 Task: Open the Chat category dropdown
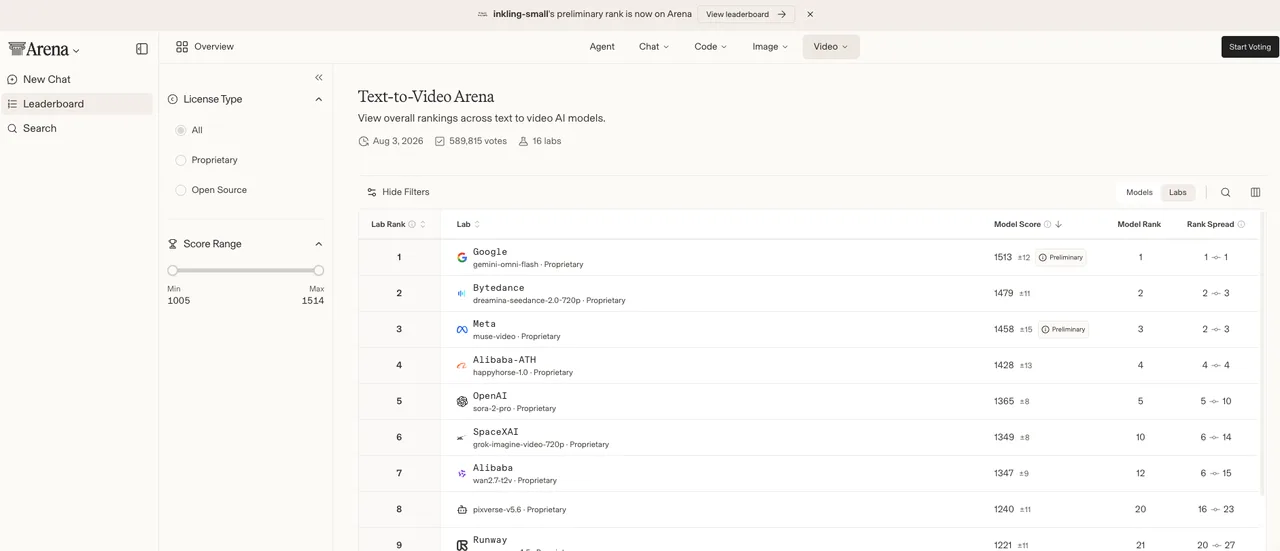(x=654, y=47)
